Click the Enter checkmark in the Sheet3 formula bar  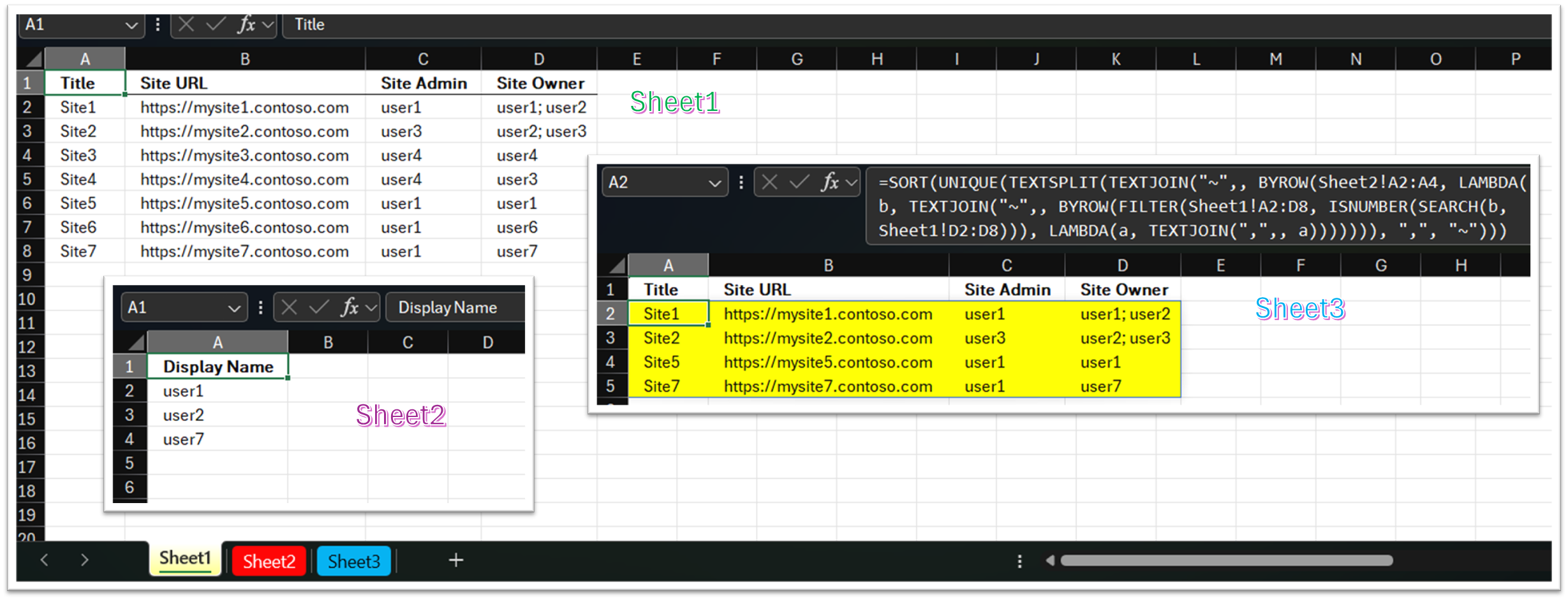click(x=799, y=182)
